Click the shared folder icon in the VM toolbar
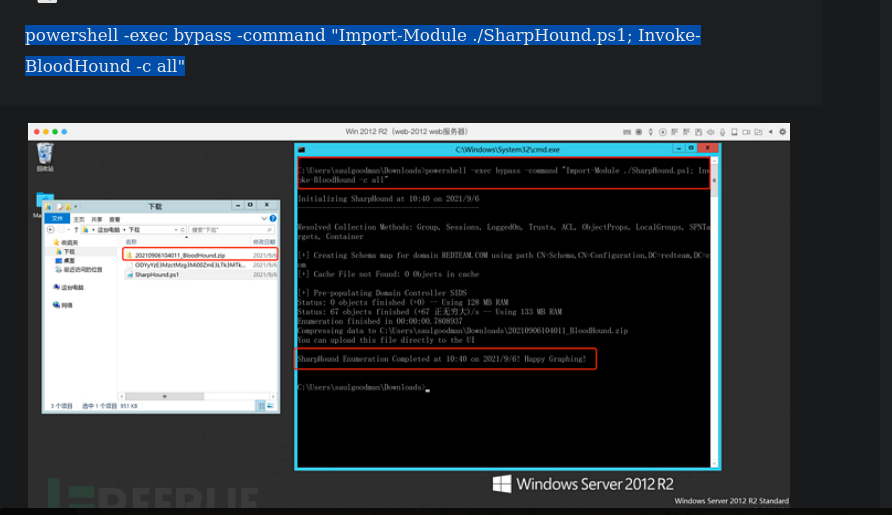The height and width of the screenshot is (515, 892). pos(758,132)
